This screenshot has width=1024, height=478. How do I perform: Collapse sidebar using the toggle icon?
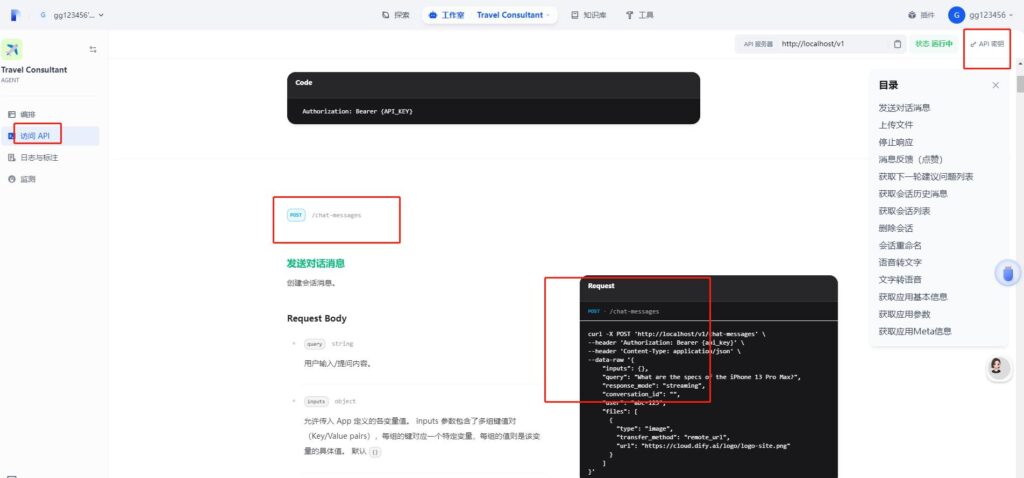point(93,49)
